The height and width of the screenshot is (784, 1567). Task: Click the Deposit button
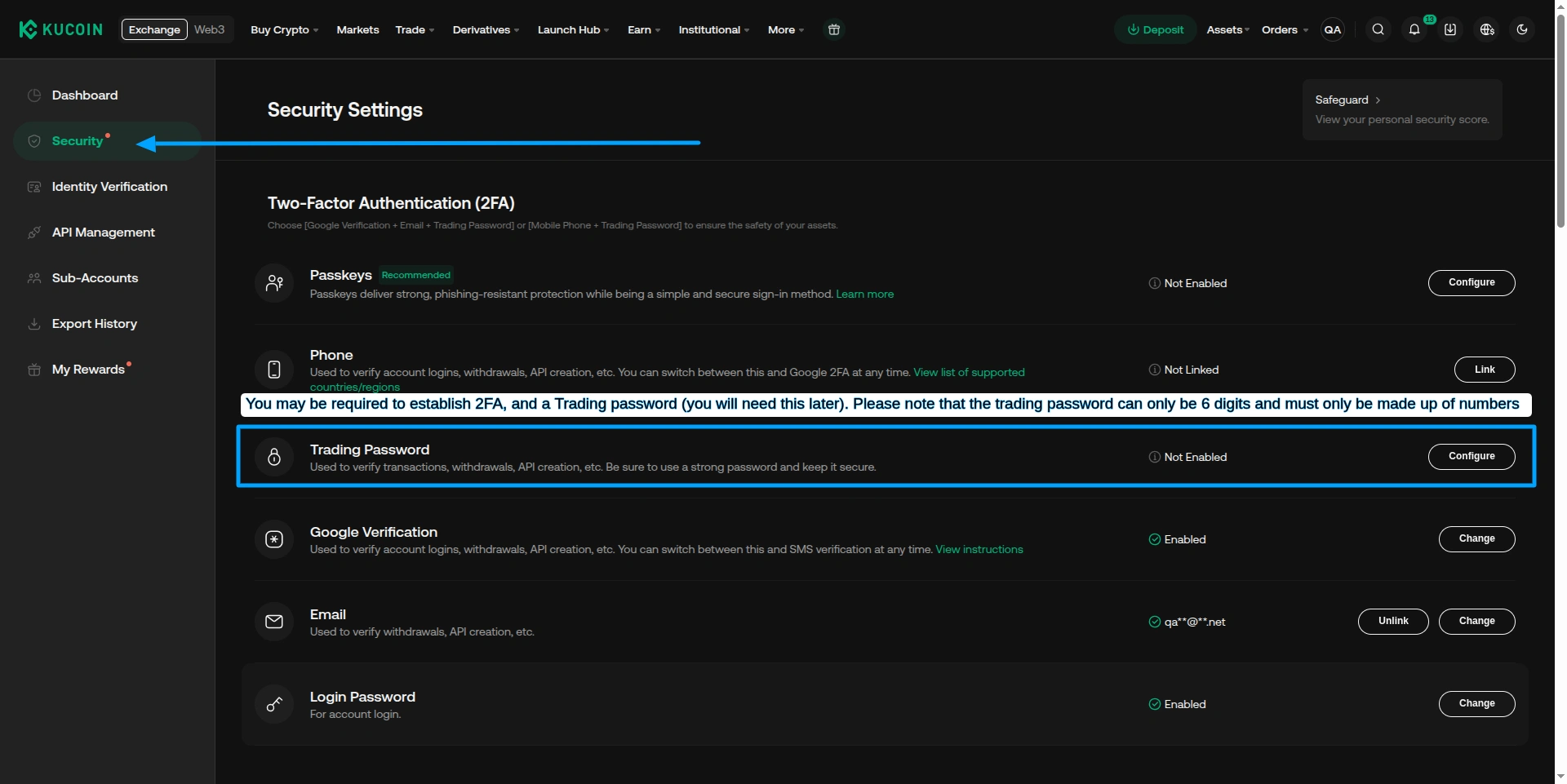[1155, 29]
